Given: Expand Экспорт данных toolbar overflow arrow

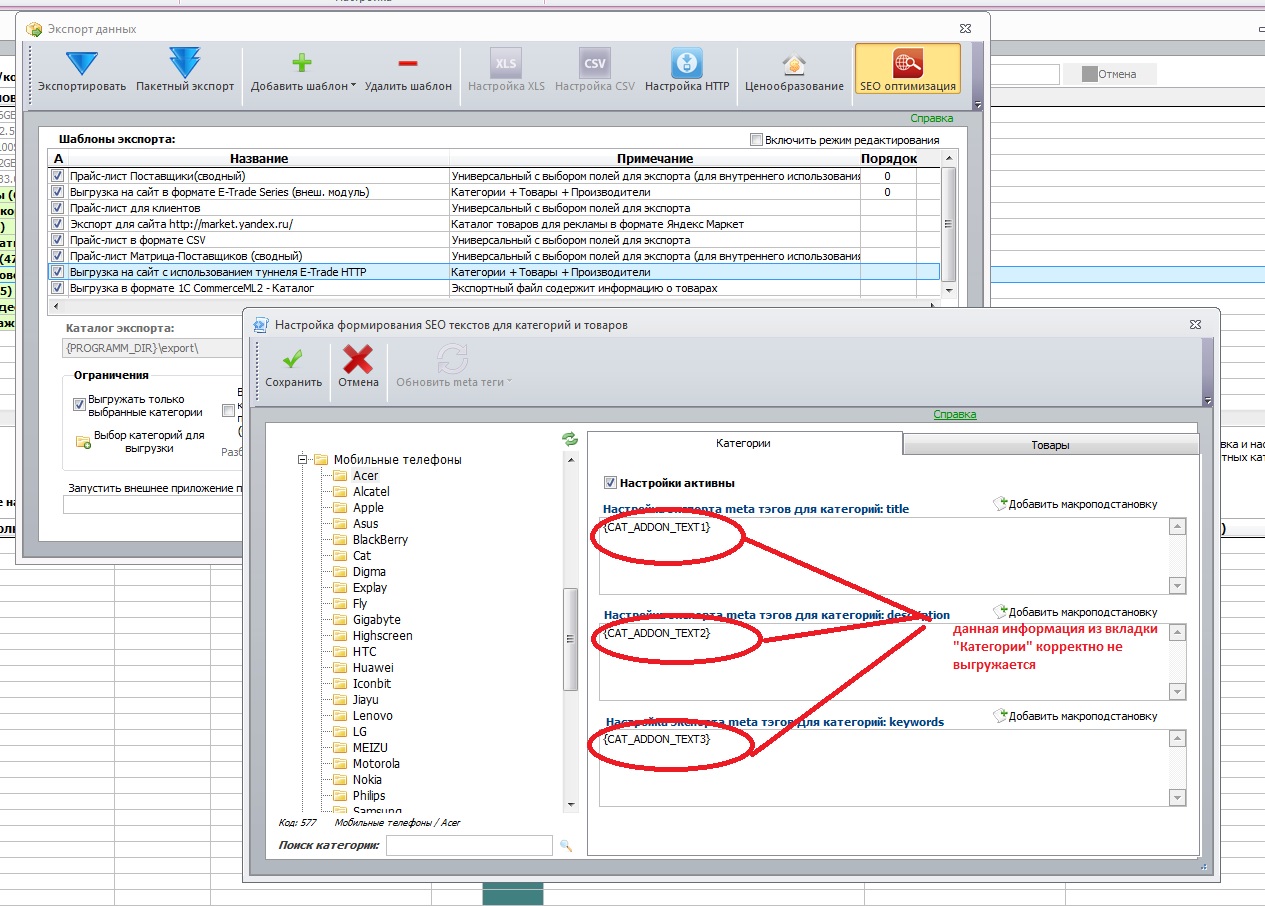Looking at the screenshot, I should coord(978,105).
